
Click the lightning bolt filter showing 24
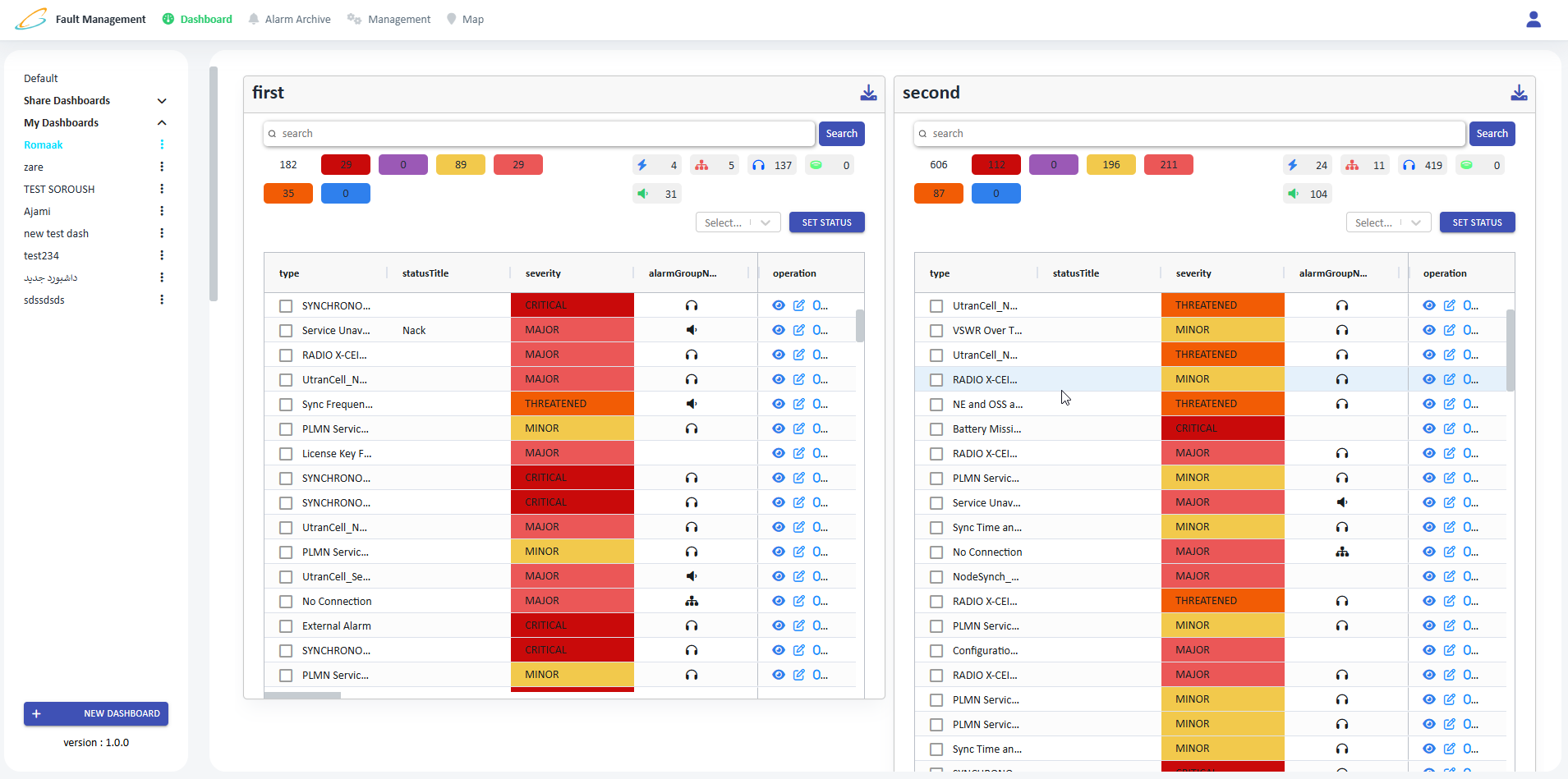(x=1293, y=165)
